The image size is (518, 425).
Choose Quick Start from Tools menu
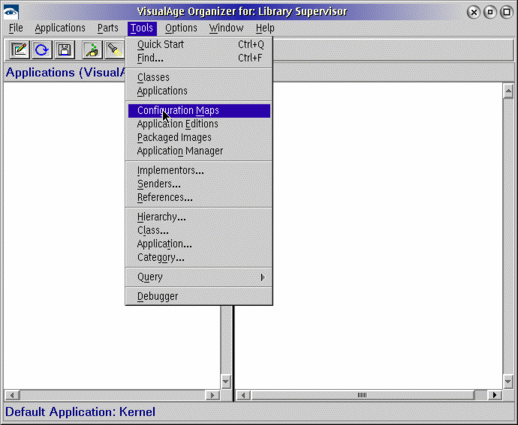pyautogui.click(x=199, y=44)
